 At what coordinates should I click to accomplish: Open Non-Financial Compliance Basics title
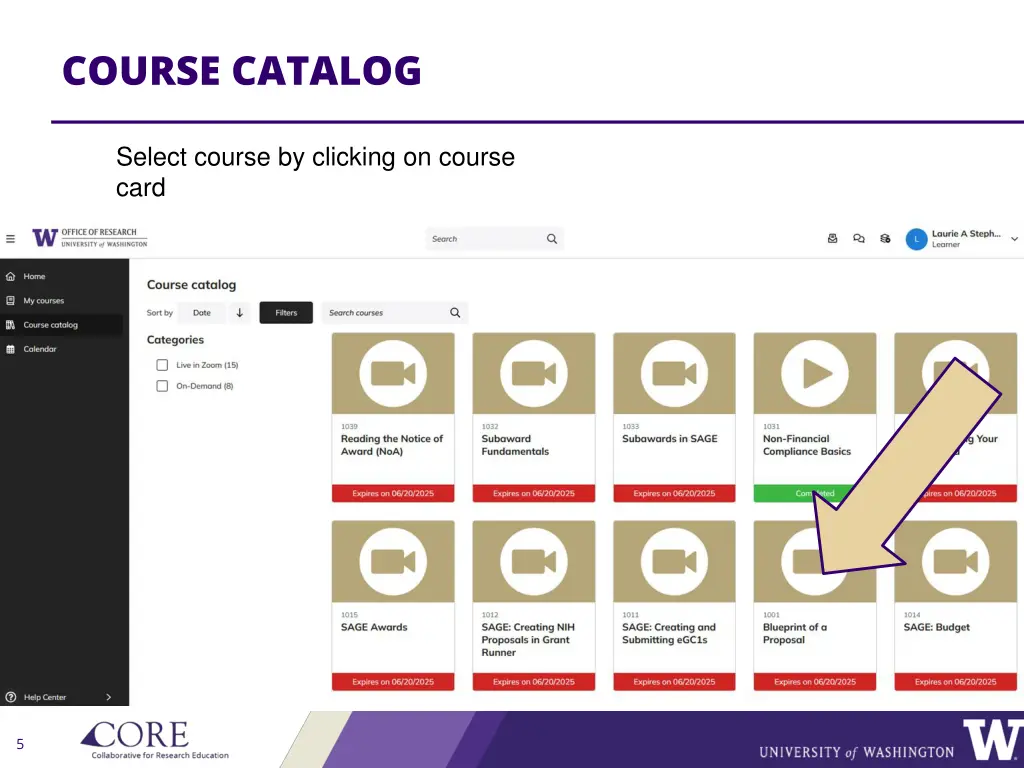coord(807,445)
